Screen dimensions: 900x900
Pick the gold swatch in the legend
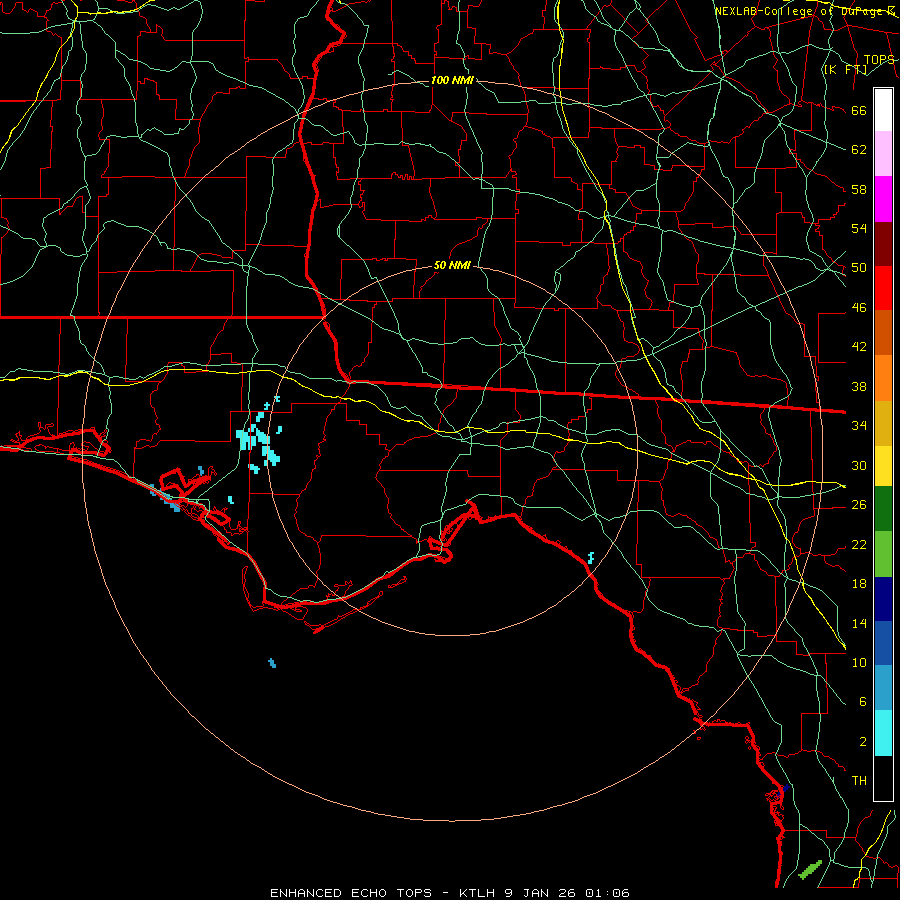(883, 424)
